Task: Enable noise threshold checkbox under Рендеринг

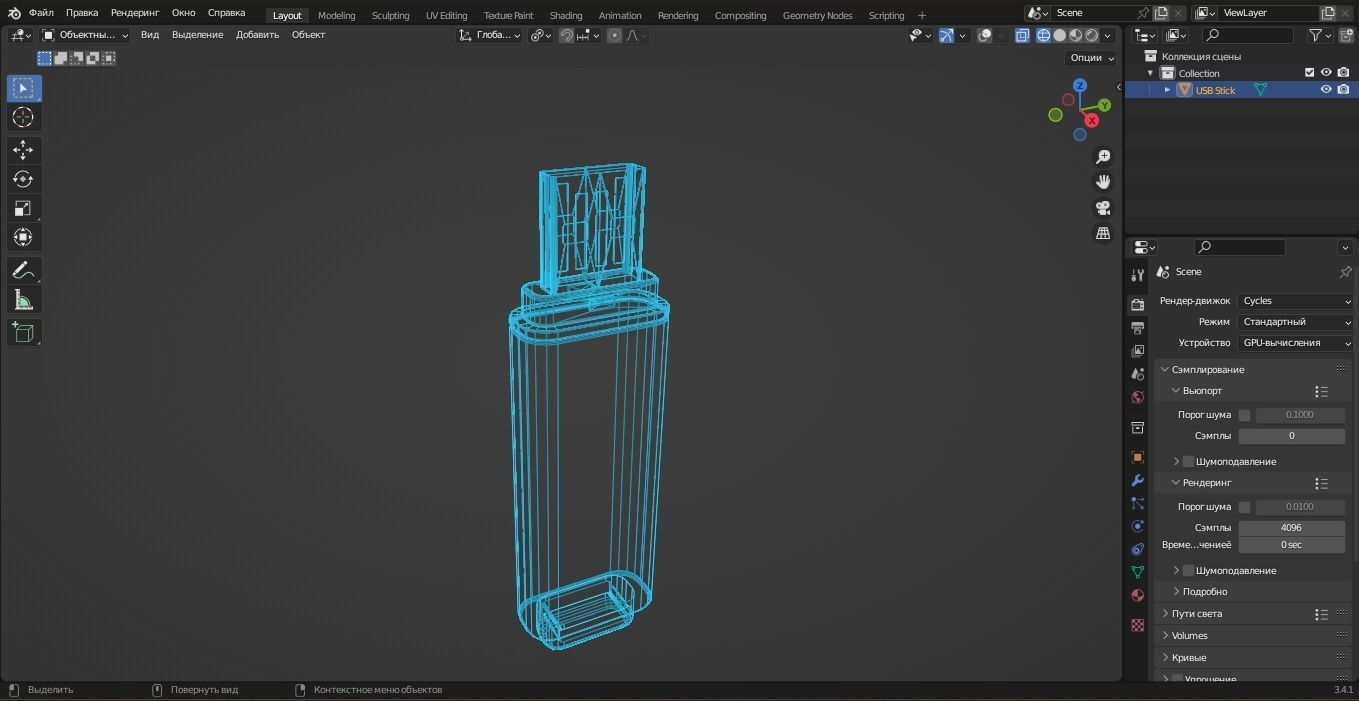Action: 1244,507
